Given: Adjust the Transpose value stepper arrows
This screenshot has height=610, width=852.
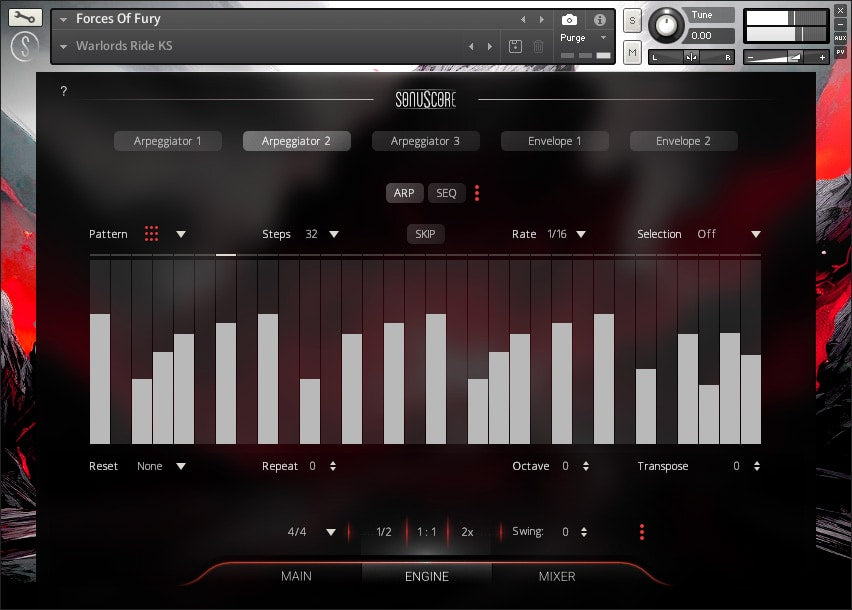Looking at the screenshot, I should pos(757,466).
